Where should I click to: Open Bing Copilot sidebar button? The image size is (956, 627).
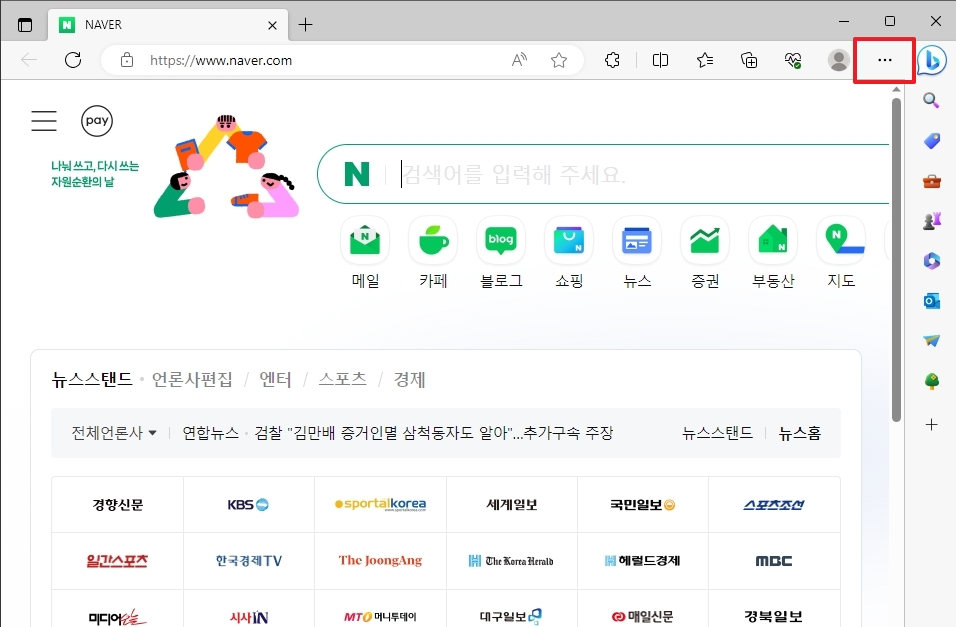(x=932, y=60)
